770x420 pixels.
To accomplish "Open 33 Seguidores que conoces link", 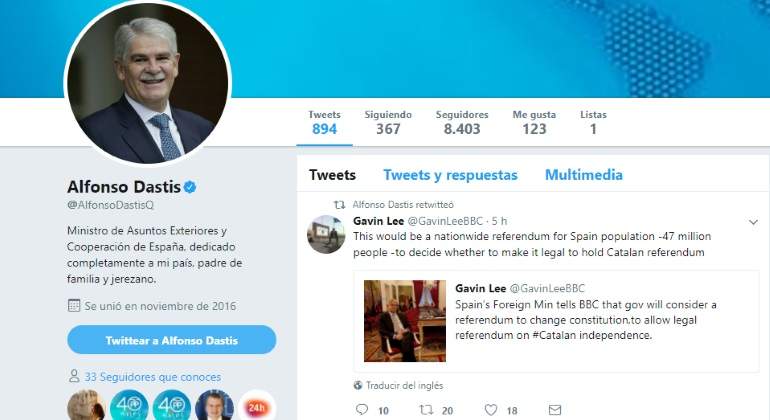I will coord(152,377).
